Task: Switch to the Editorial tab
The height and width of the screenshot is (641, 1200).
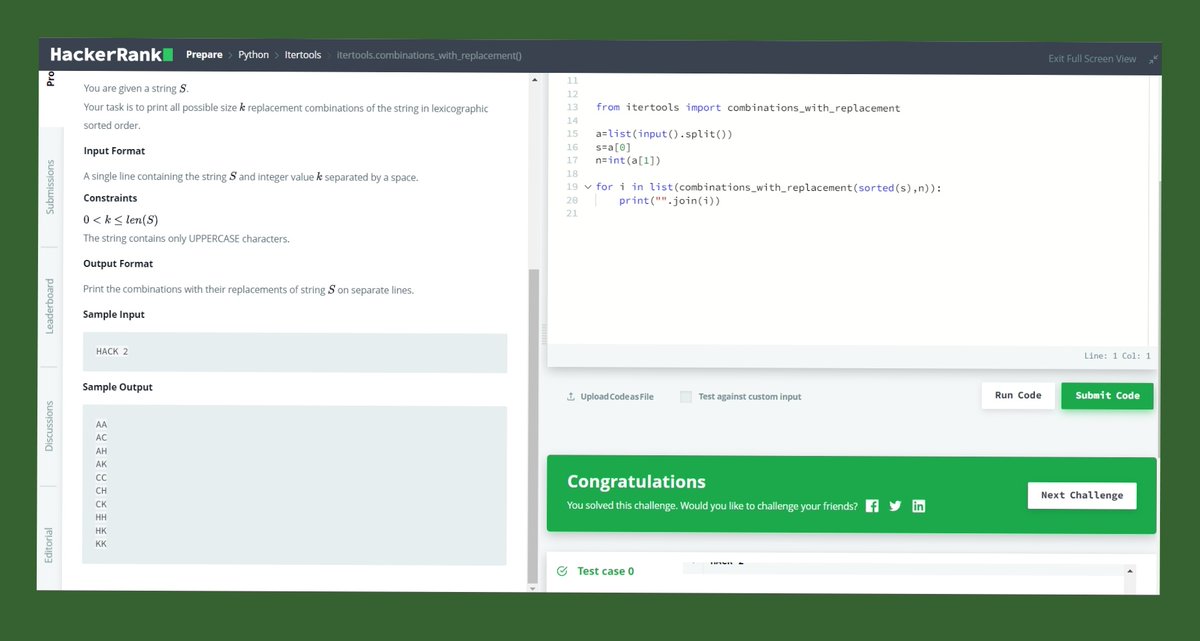Action: (50, 545)
